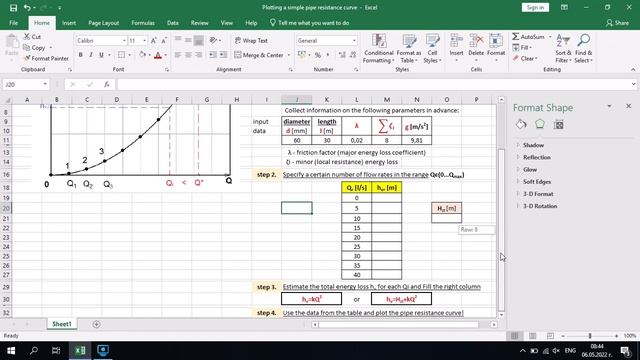This screenshot has width=640, height=360.
Task: Switch to the Review tab
Action: (199, 23)
